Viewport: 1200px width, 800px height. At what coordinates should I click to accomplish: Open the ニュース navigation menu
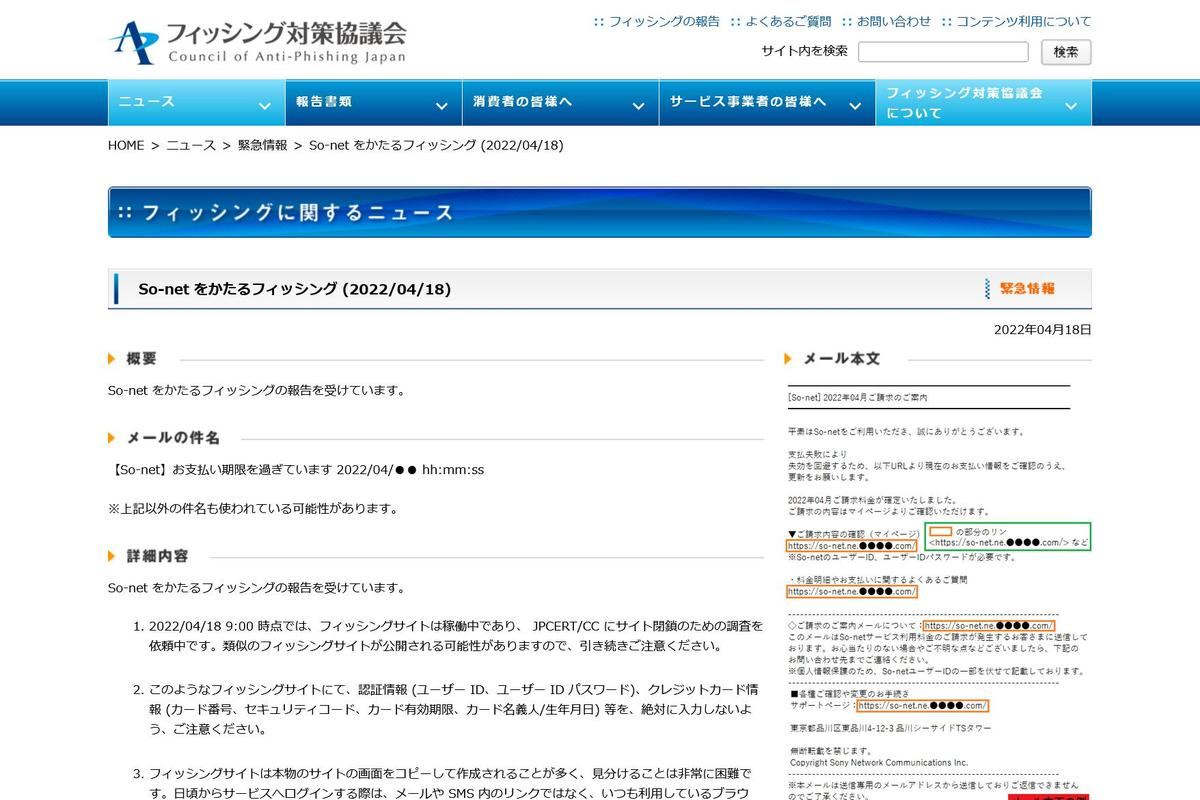pyautogui.click(x=196, y=103)
